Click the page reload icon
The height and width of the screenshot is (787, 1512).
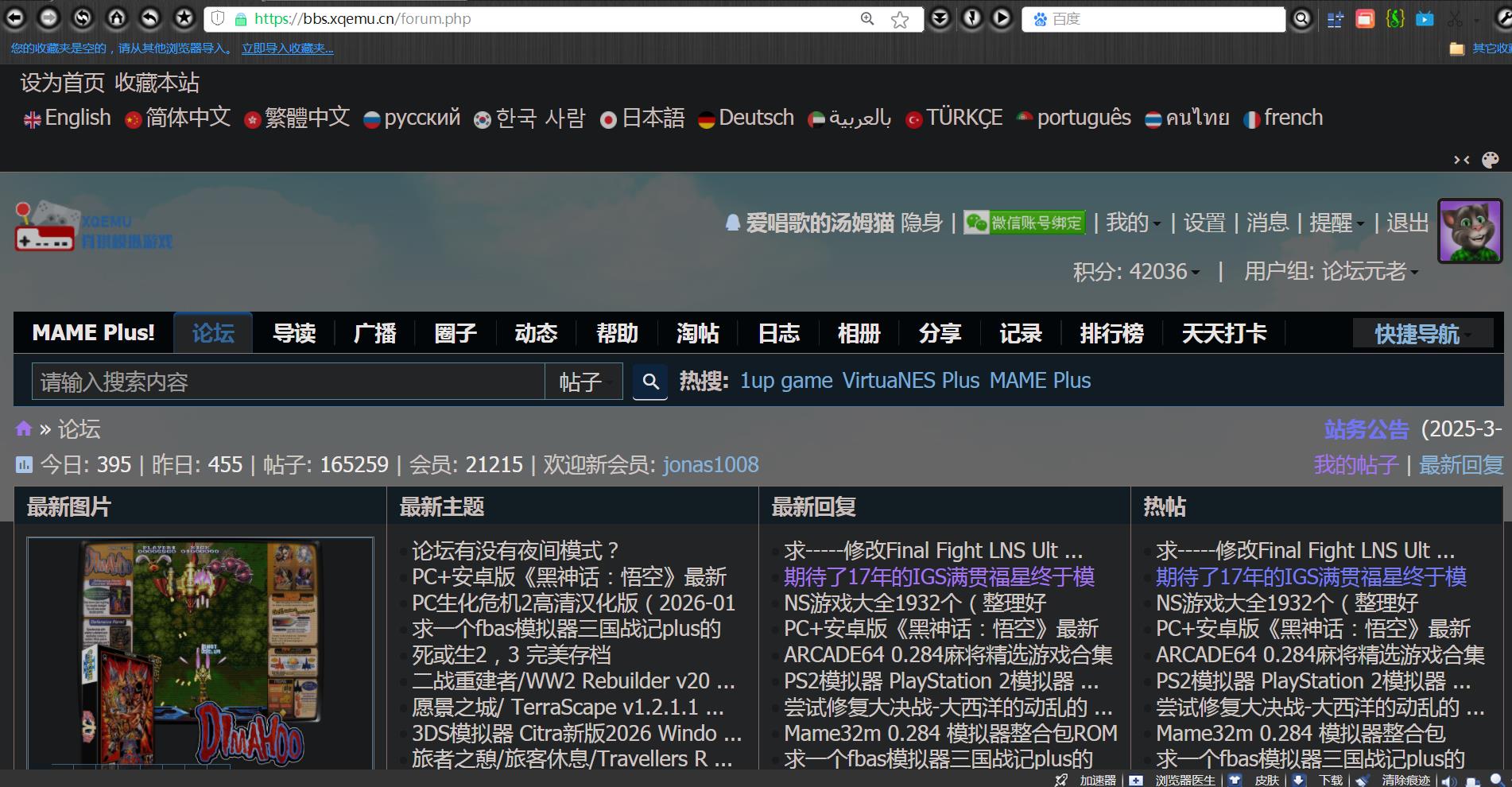point(83,17)
